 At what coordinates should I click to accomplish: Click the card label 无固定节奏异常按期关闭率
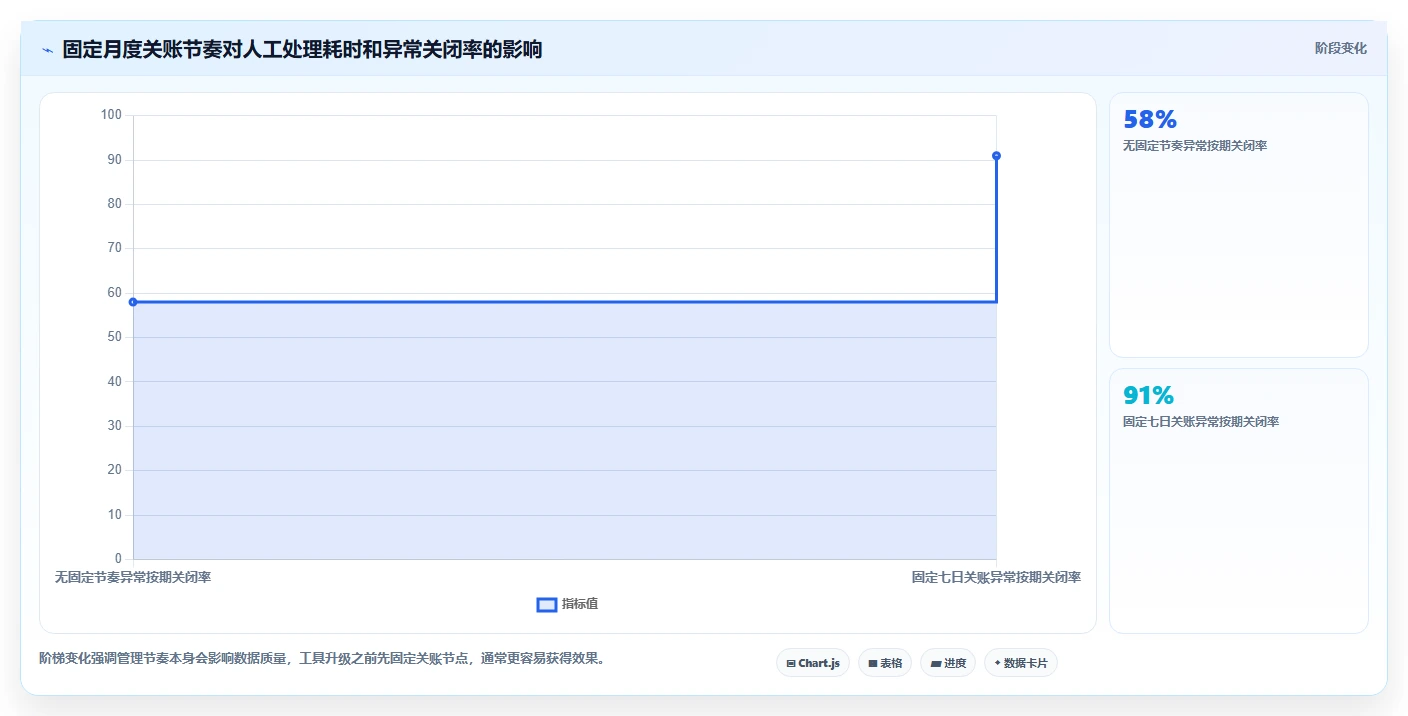1195,146
